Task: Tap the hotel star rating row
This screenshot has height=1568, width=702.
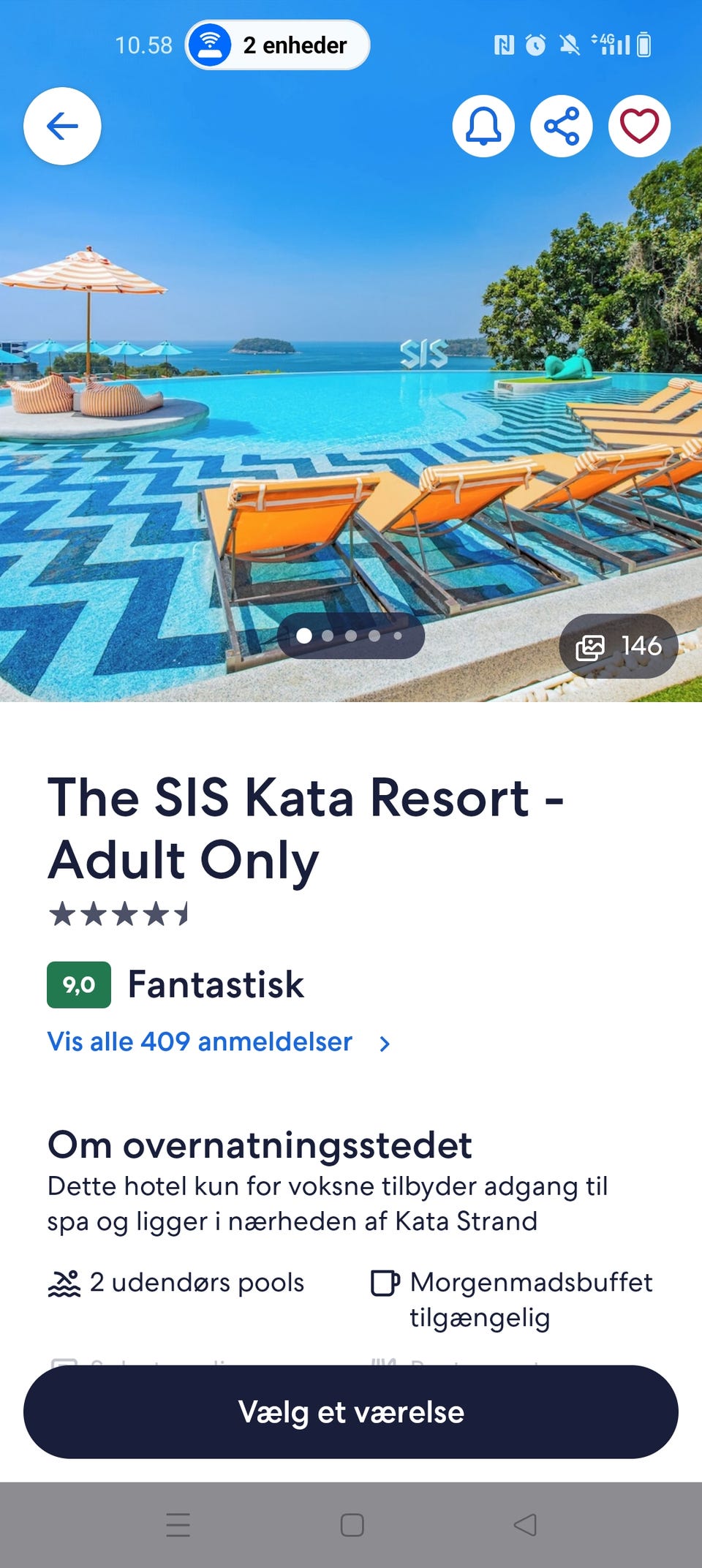Action: pyautogui.click(x=118, y=913)
